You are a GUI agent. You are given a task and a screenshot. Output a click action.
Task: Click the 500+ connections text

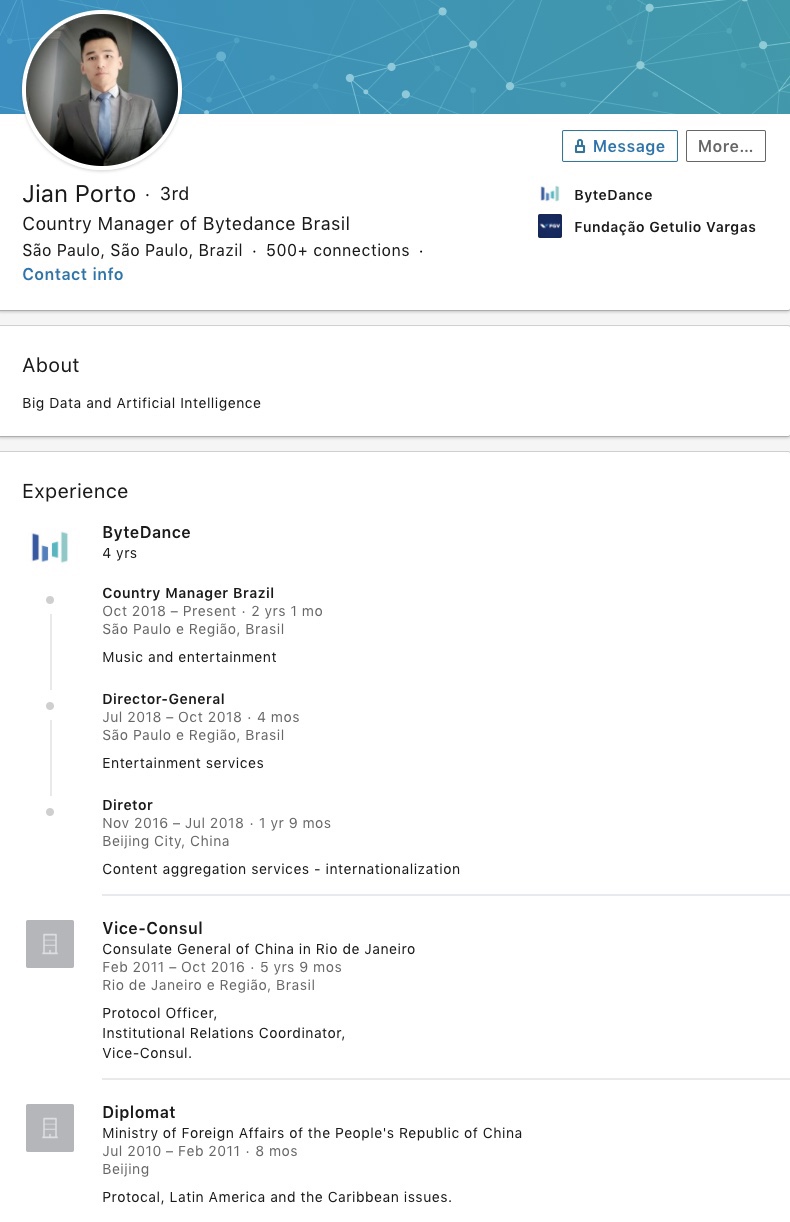click(337, 250)
